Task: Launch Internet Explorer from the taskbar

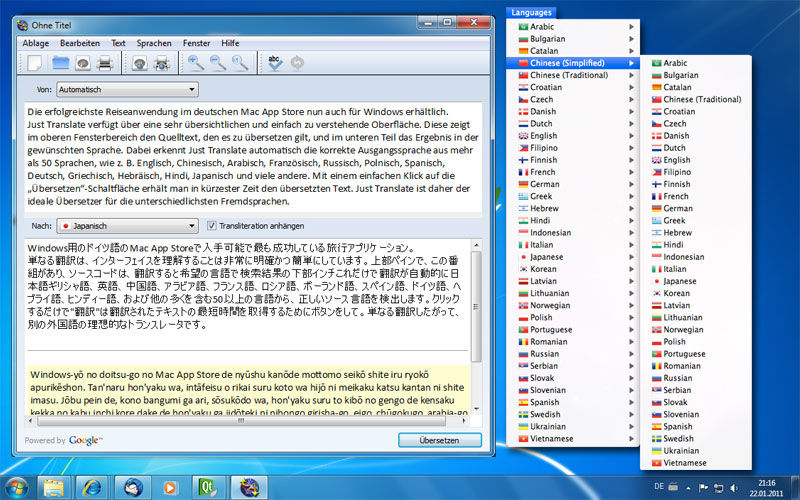Action: [92, 488]
